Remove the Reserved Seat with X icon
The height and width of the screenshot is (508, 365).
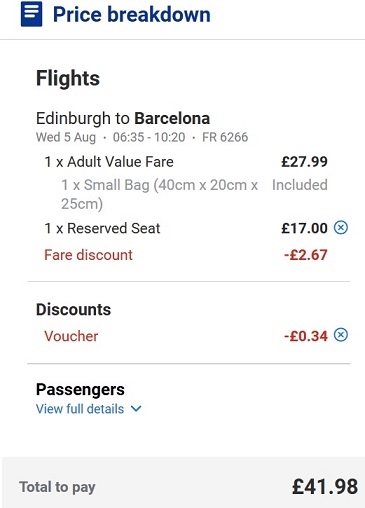(341, 228)
